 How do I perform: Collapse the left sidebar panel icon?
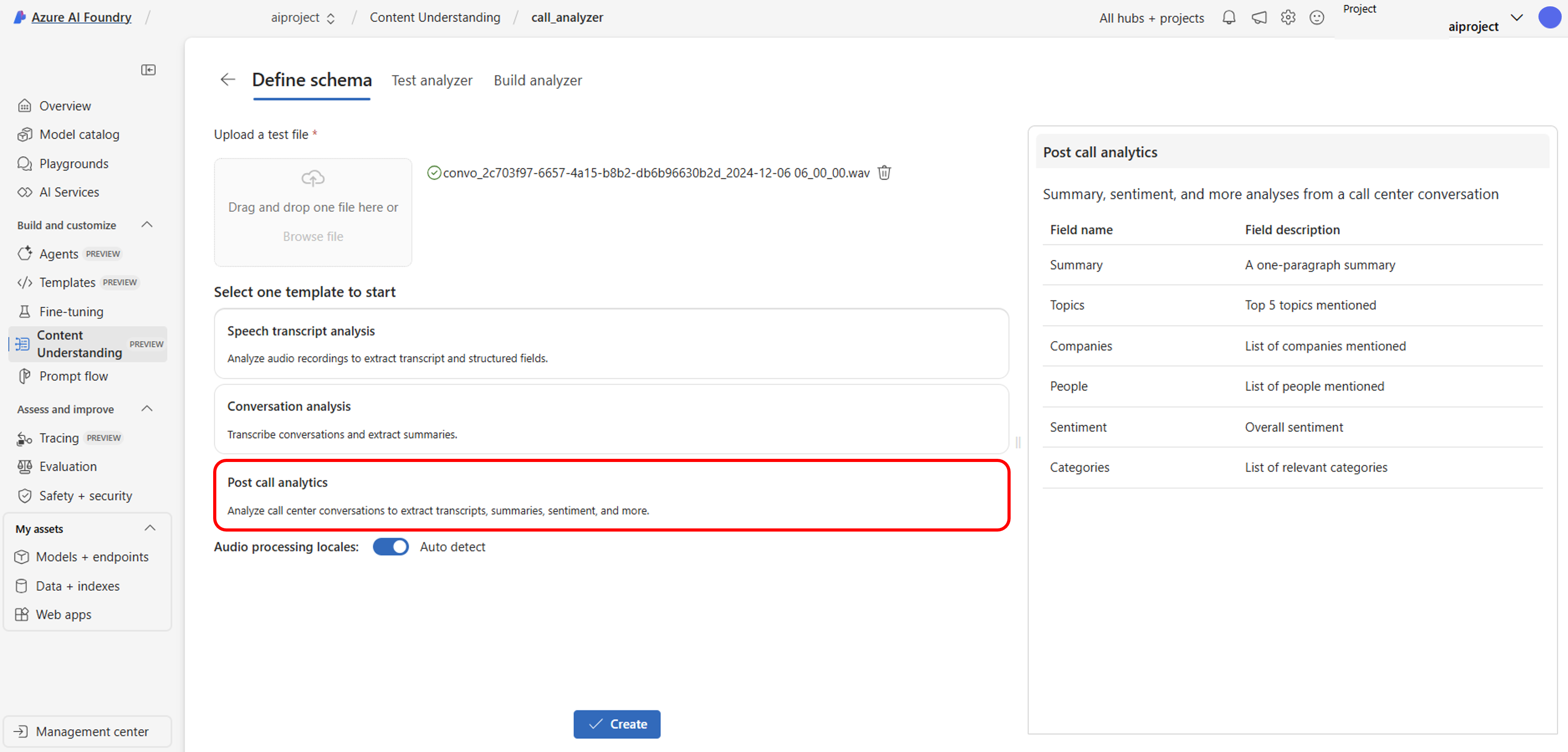click(x=148, y=70)
